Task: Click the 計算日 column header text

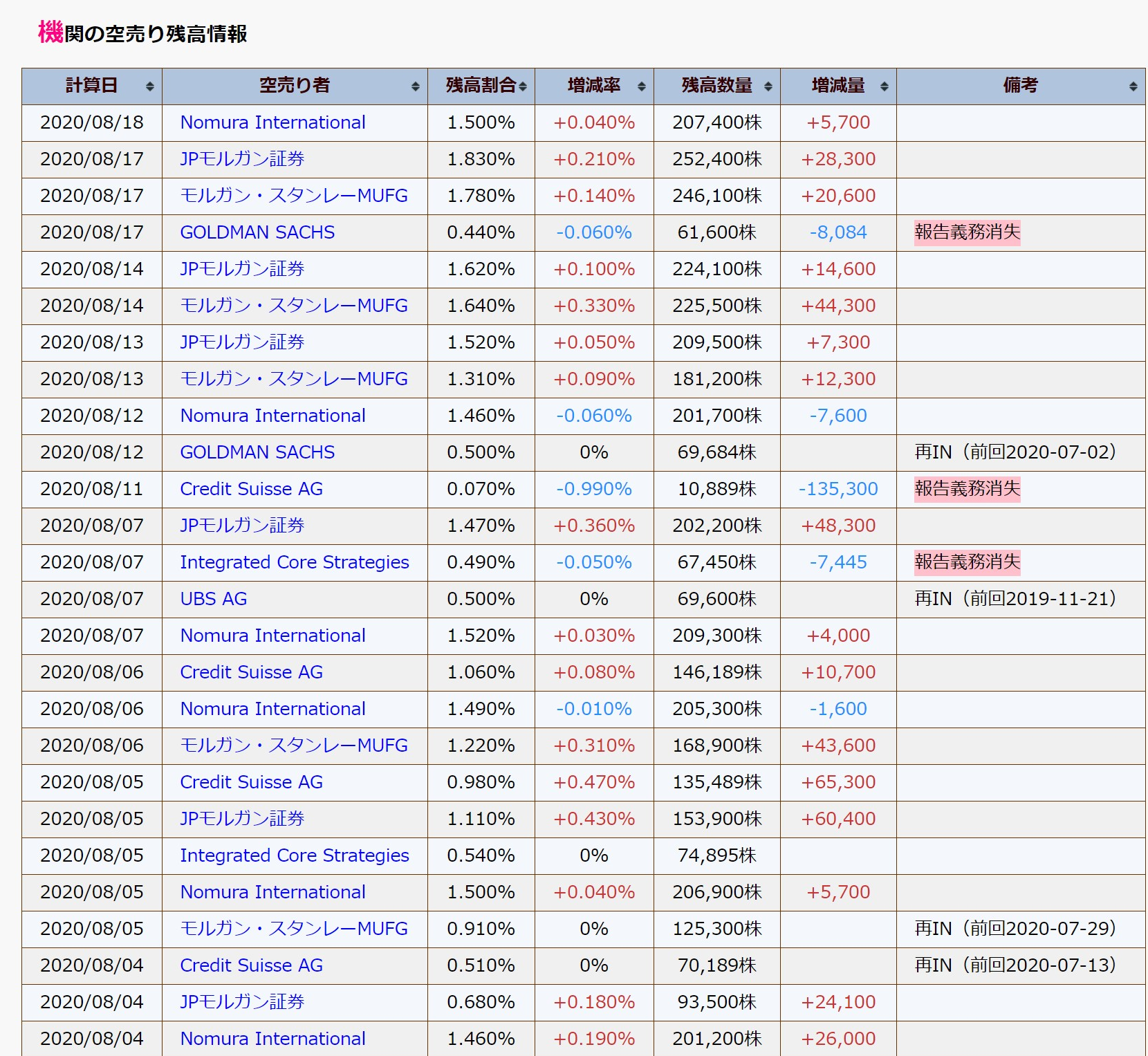Action: (92, 86)
